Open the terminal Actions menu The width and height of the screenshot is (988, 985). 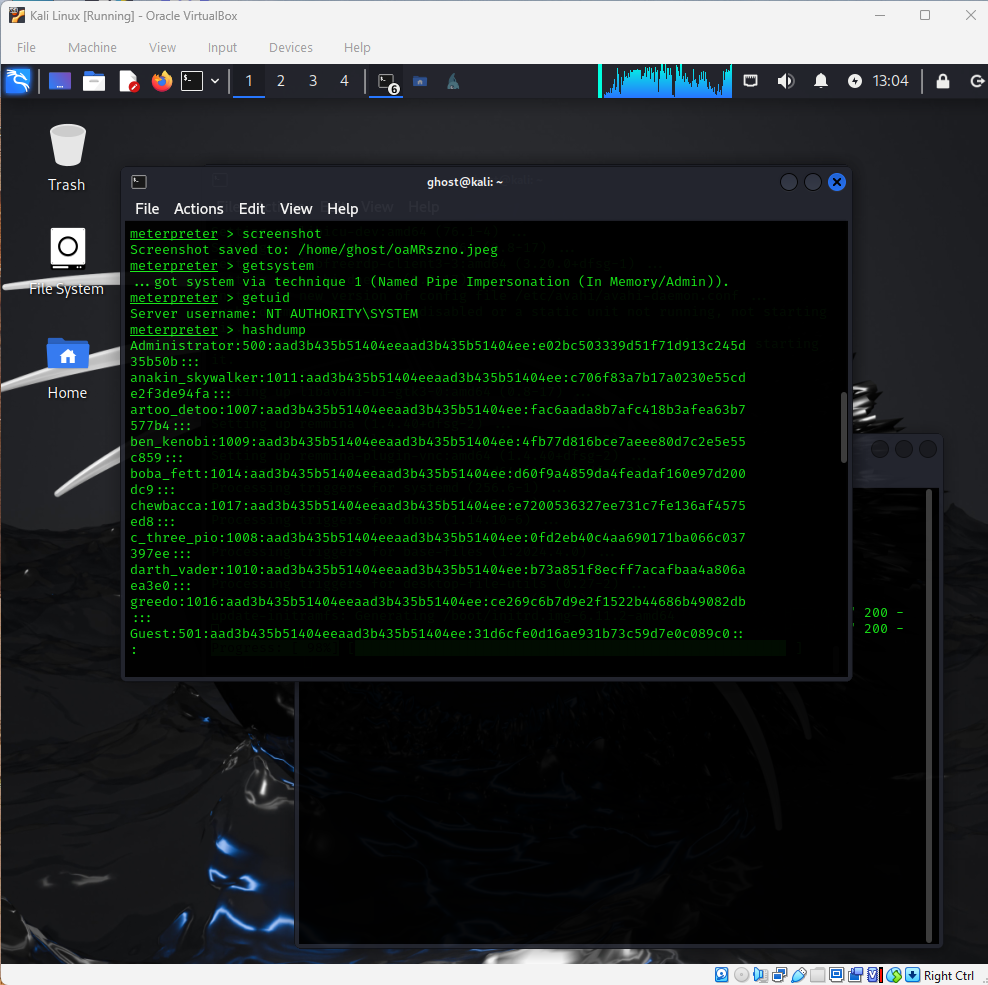point(198,209)
